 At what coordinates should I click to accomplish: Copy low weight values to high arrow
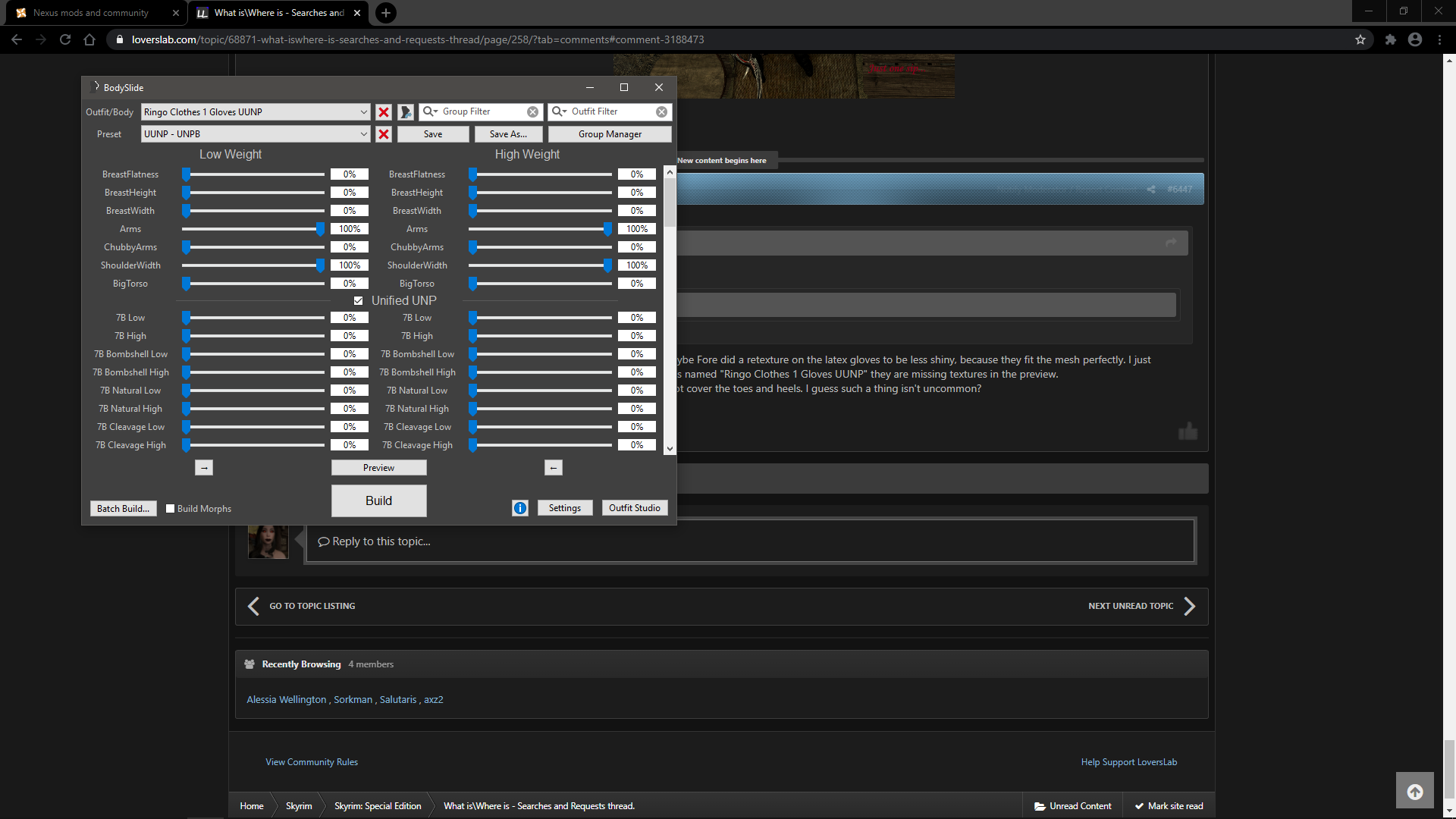[x=204, y=468]
